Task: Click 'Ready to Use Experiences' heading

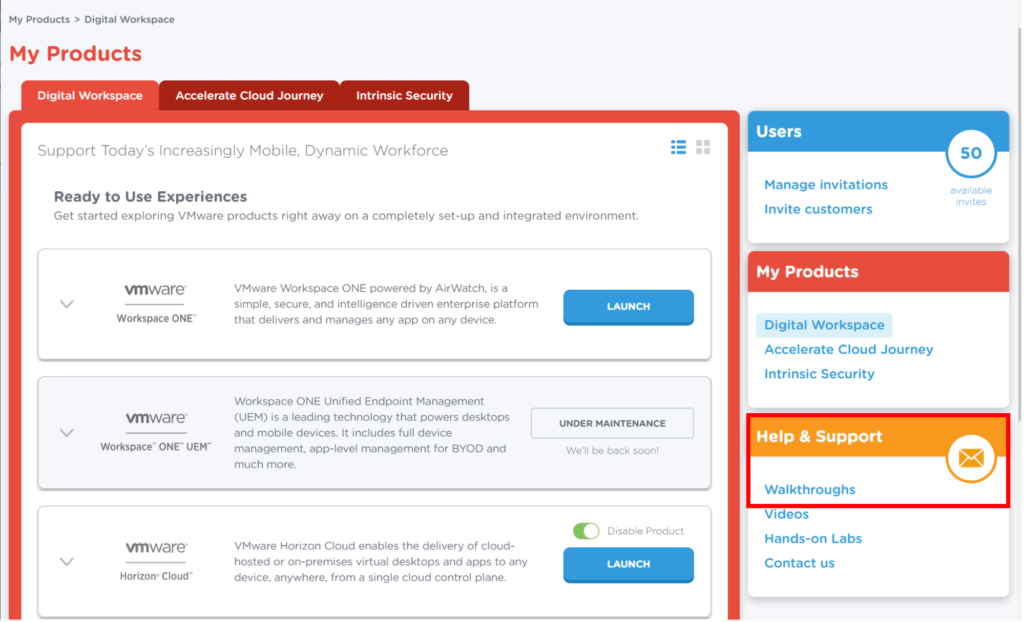Action: pyautogui.click(x=150, y=197)
